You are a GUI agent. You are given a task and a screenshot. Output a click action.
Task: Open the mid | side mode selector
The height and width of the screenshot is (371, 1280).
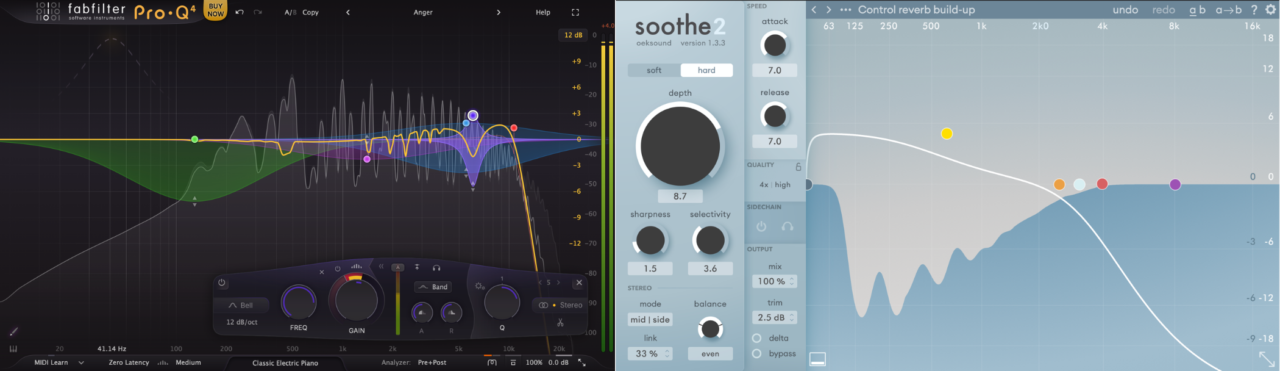coord(650,319)
